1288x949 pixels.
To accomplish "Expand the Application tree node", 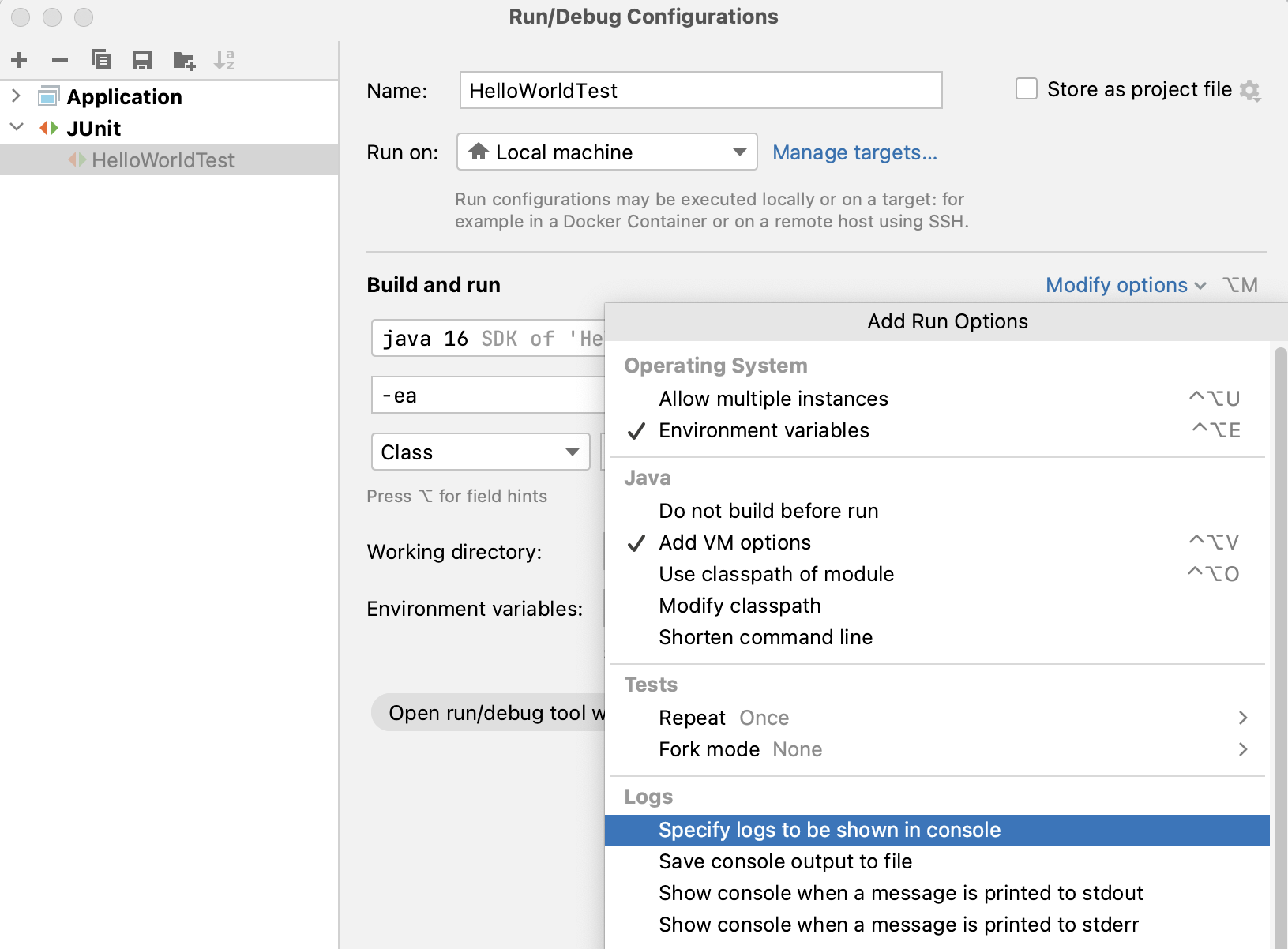I will tap(16, 96).
